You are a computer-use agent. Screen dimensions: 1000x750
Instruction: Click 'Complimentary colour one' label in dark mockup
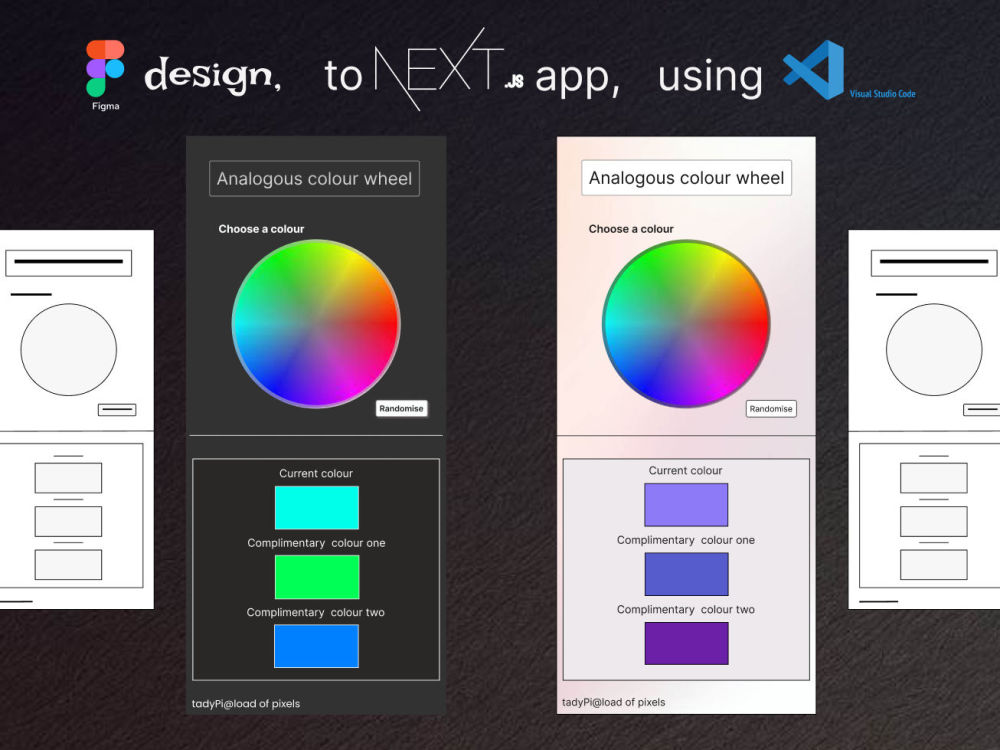click(316, 543)
